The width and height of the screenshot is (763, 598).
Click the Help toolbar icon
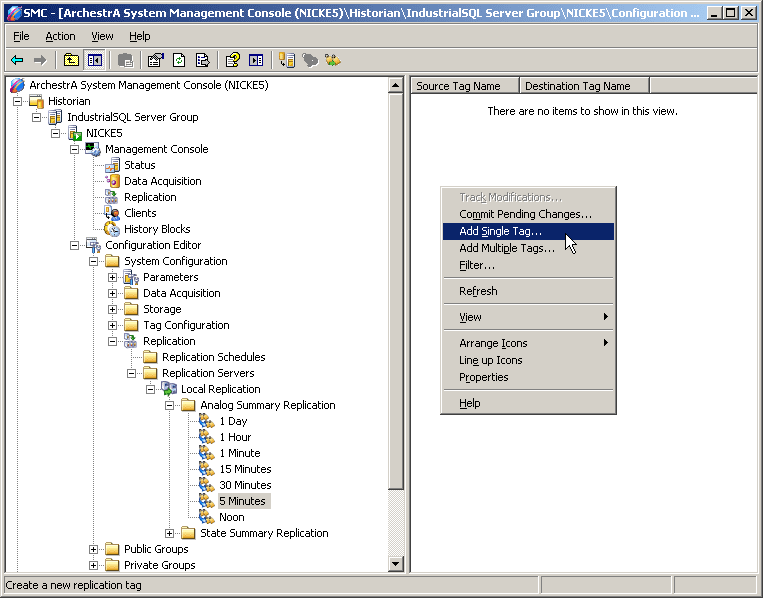233,60
